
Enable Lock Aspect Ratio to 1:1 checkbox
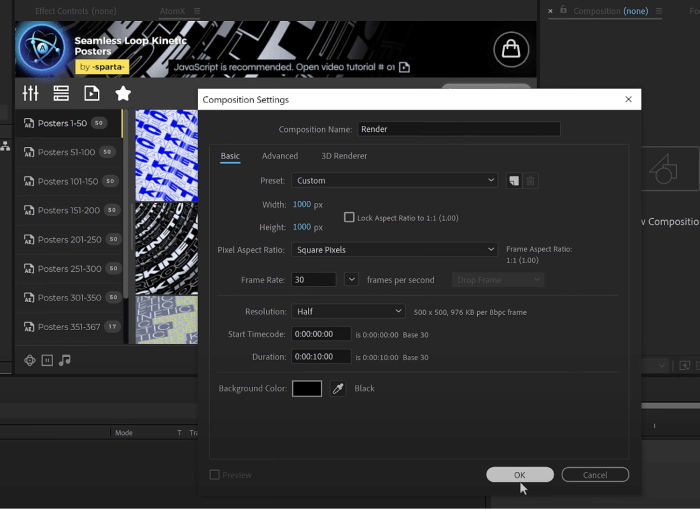click(x=349, y=217)
